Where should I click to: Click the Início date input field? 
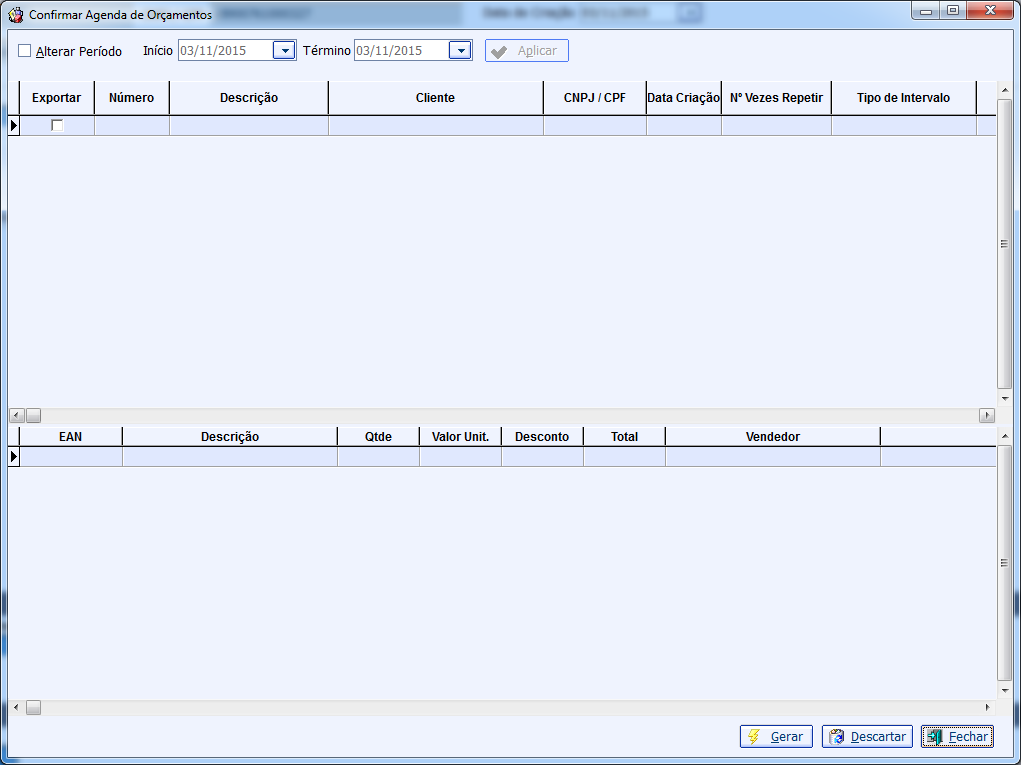click(x=225, y=51)
